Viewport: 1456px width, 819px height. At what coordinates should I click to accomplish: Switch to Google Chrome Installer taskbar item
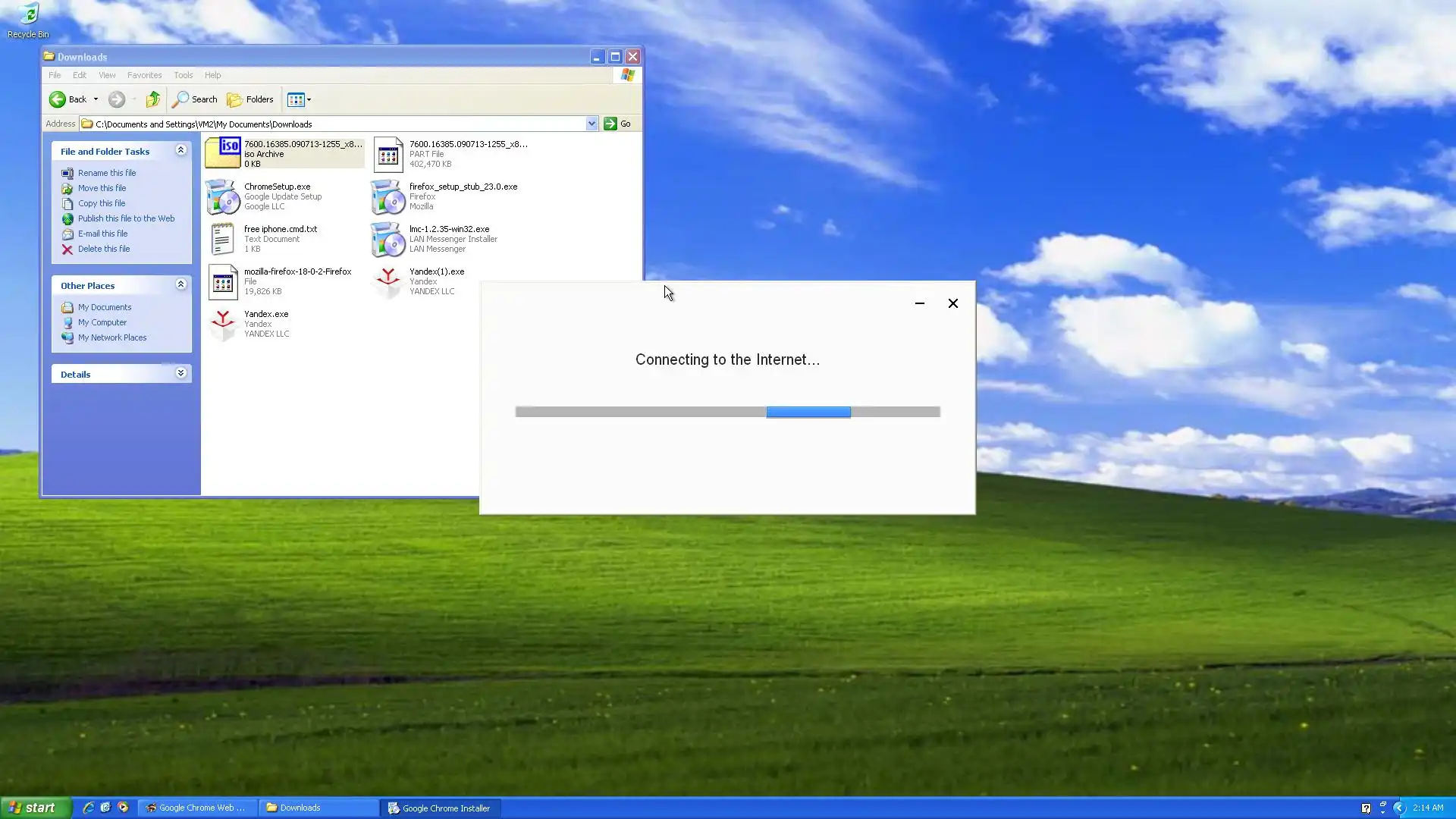pyautogui.click(x=440, y=808)
